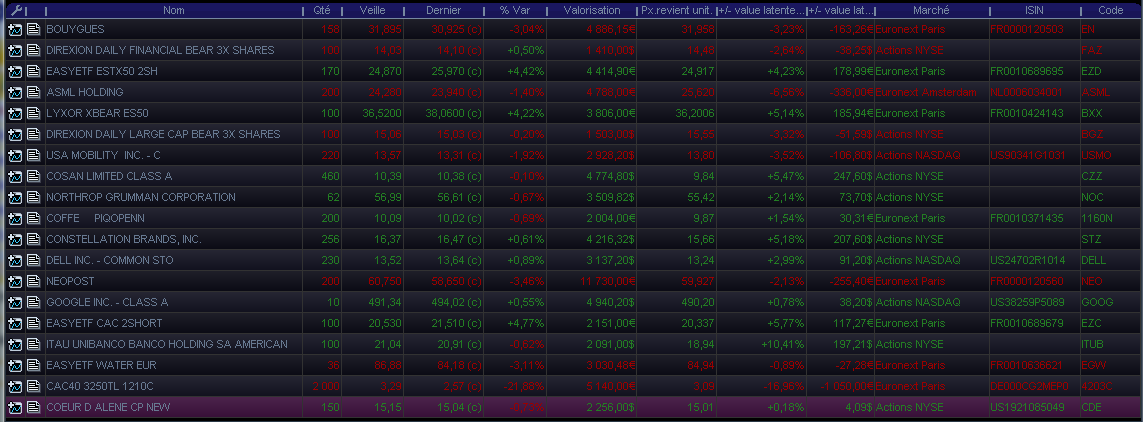Open chart icon for USA MOBILITY INC

point(15,155)
